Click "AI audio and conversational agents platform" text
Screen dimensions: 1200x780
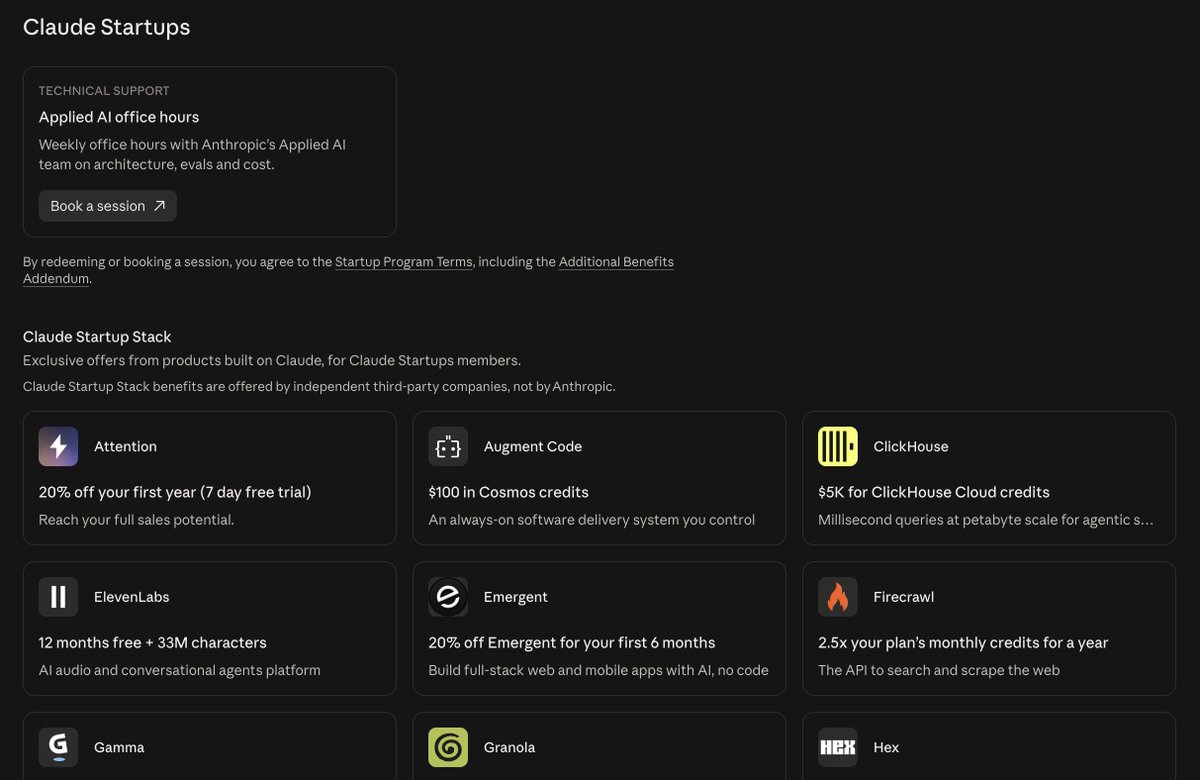180,670
